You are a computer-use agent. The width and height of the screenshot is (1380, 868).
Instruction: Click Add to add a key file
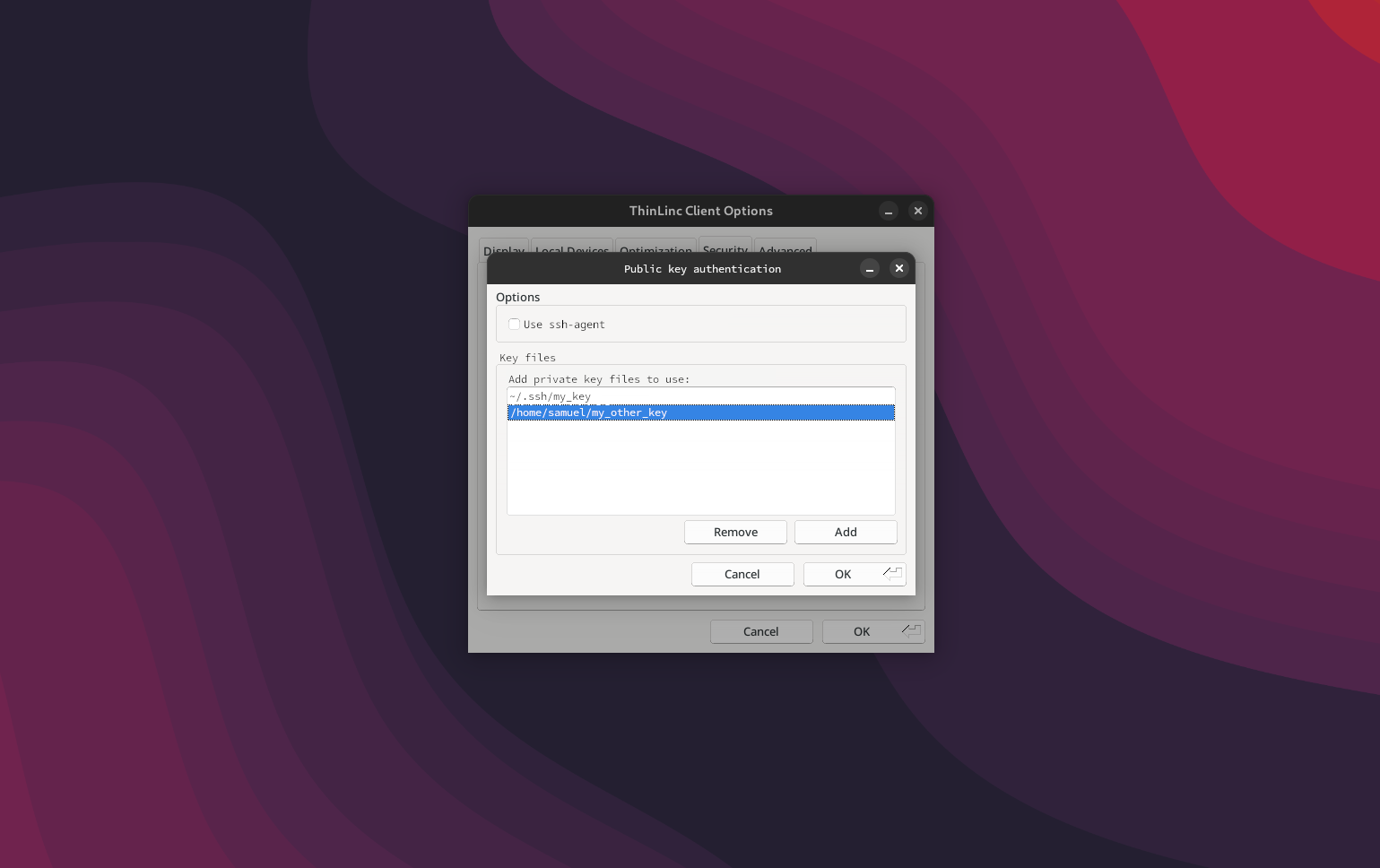846,532
